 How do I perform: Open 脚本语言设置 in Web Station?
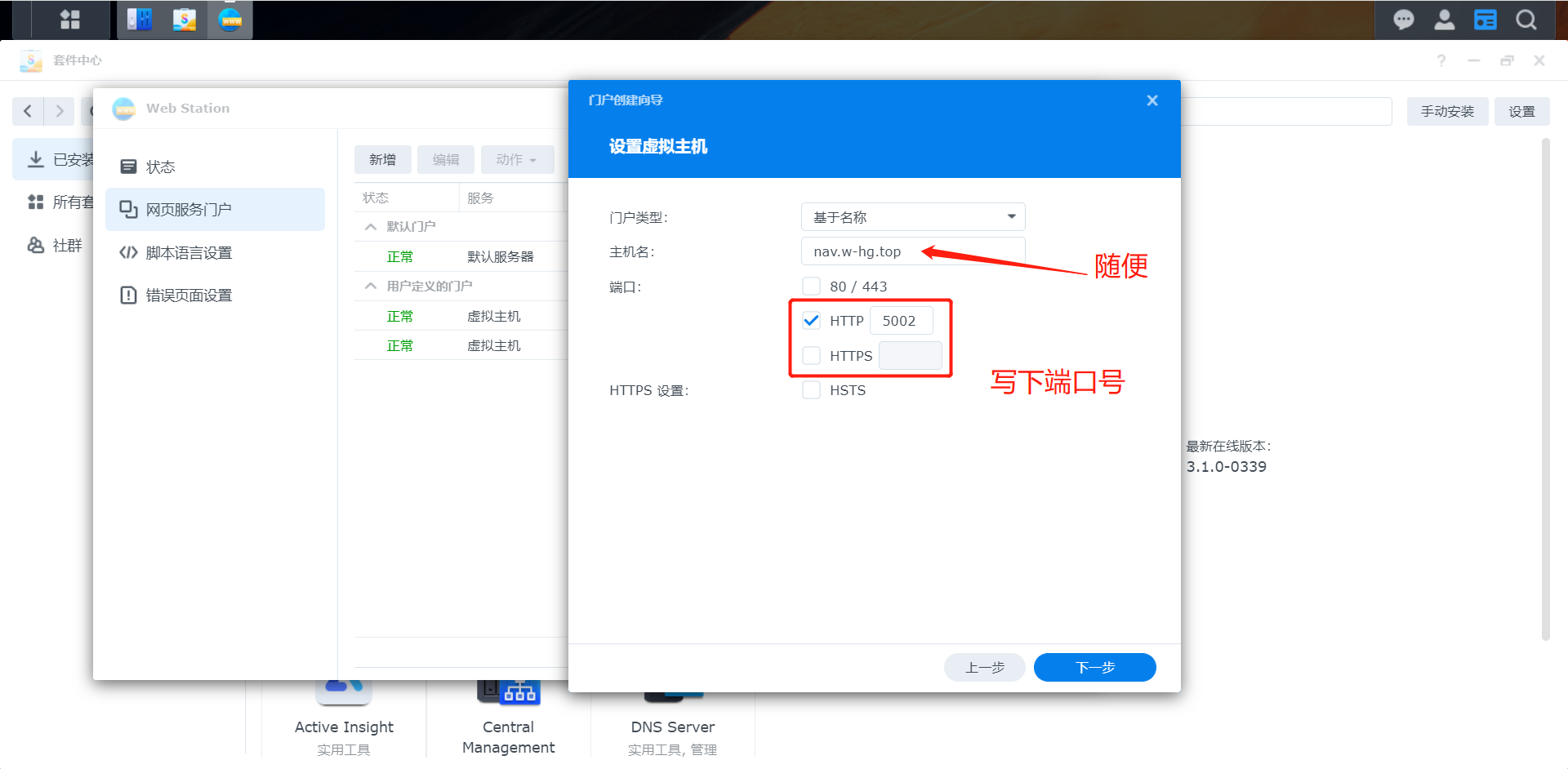pyautogui.click(x=215, y=252)
